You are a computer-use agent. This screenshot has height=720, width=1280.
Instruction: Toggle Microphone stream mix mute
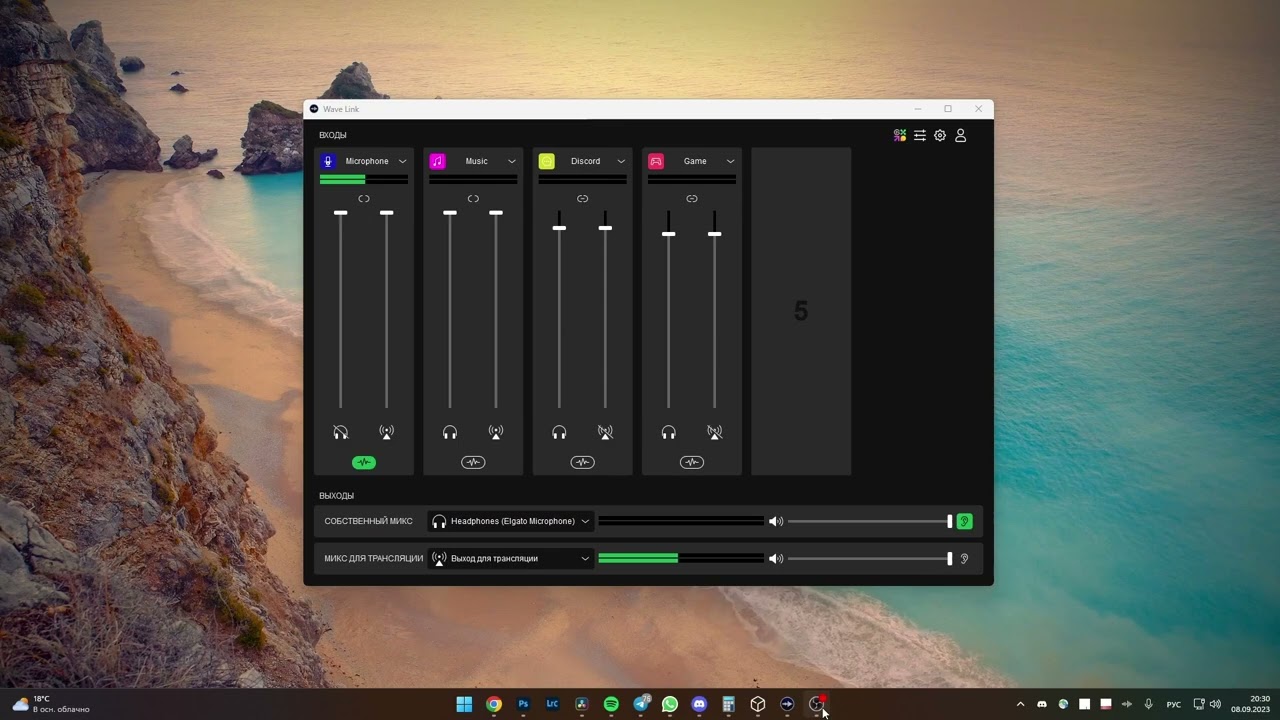click(387, 432)
